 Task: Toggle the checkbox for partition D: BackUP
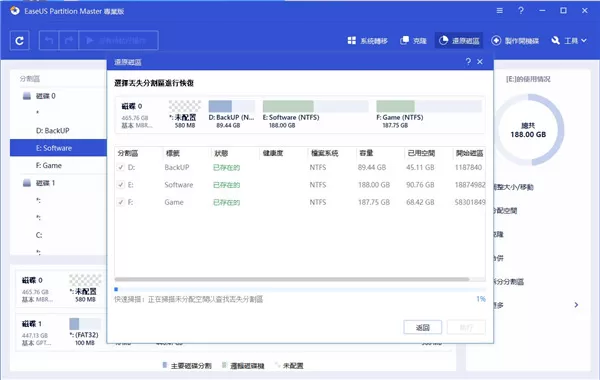[121, 168]
